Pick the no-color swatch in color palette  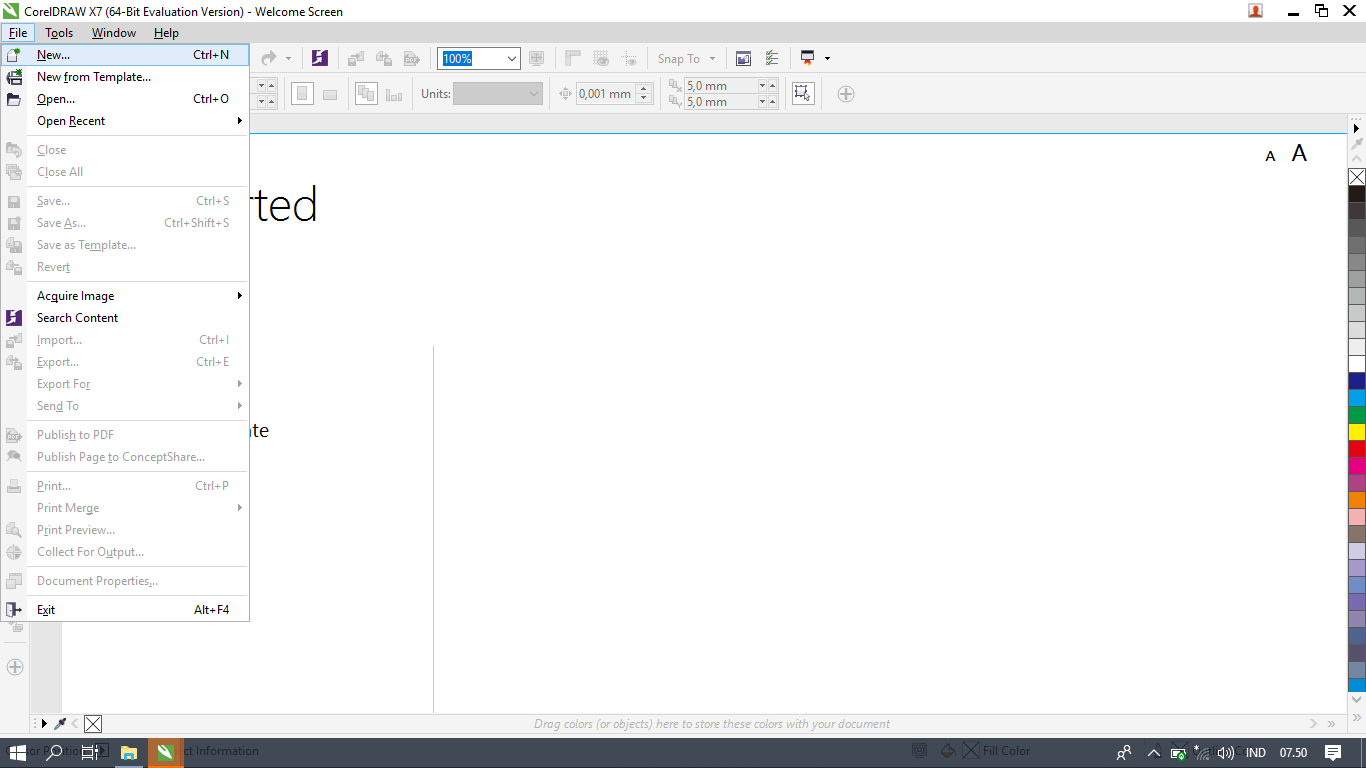coord(1357,177)
